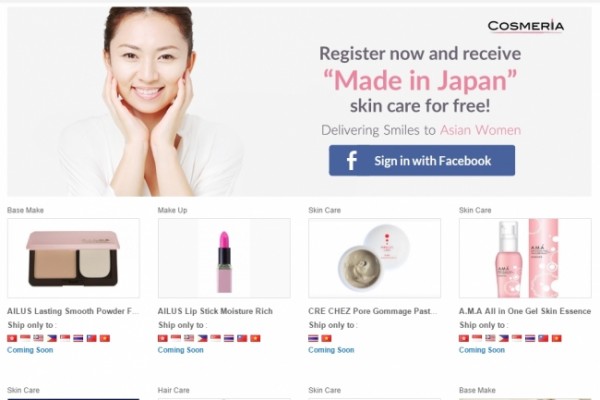Click the Malaysia flag under AILUS Lasting Smooth Powder
The width and height of the screenshot is (600, 400).
click(38, 338)
